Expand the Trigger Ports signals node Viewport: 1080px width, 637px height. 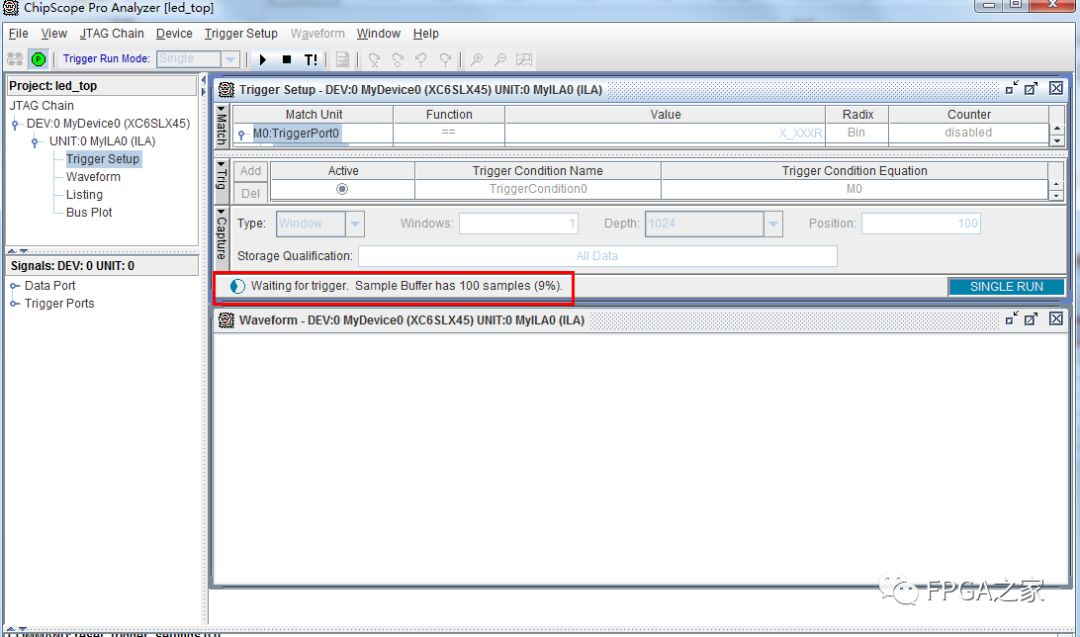click(14, 304)
